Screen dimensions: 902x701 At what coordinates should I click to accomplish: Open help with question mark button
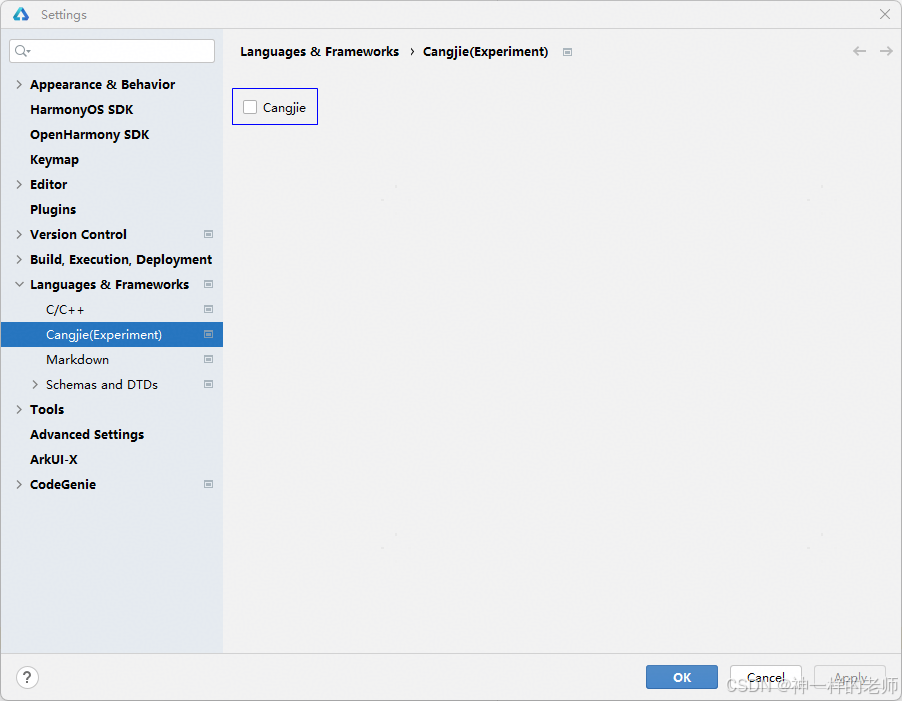tap(27, 677)
